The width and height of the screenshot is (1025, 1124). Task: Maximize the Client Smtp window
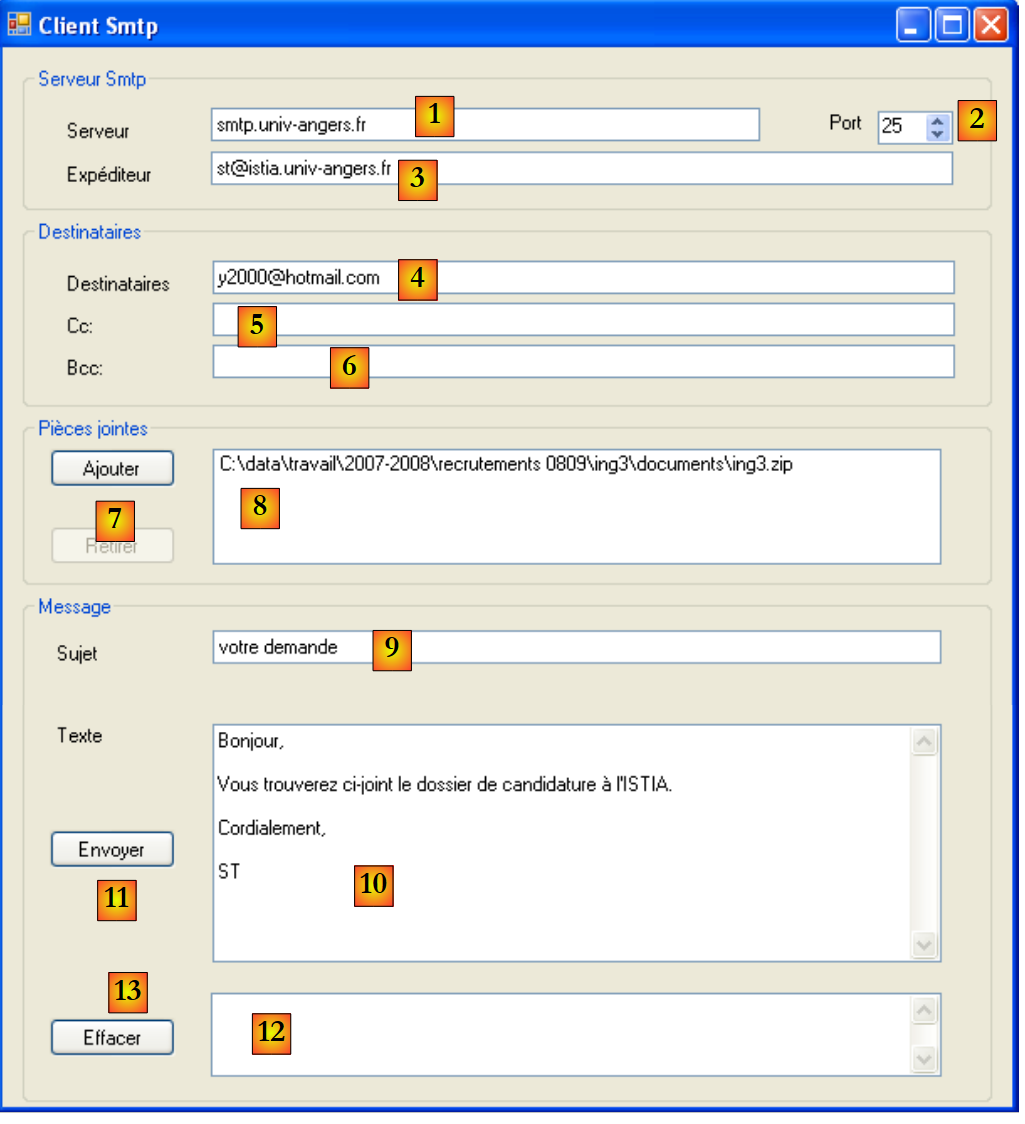(952, 26)
